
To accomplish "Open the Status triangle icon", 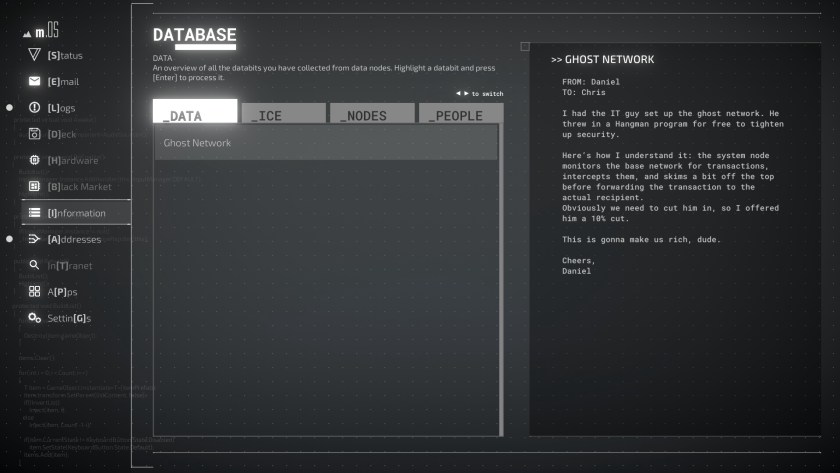I will [x=35, y=55].
